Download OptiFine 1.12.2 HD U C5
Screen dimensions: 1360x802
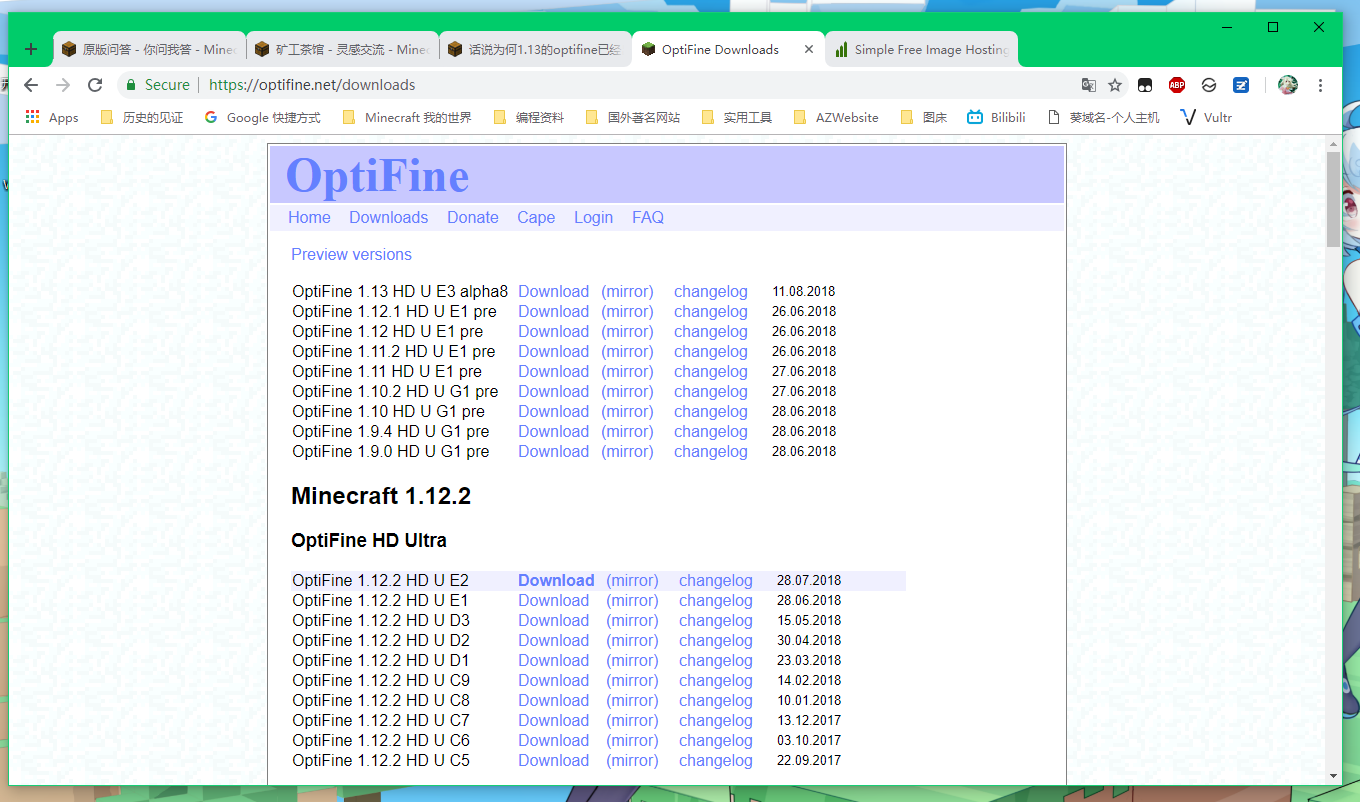(x=553, y=761)
